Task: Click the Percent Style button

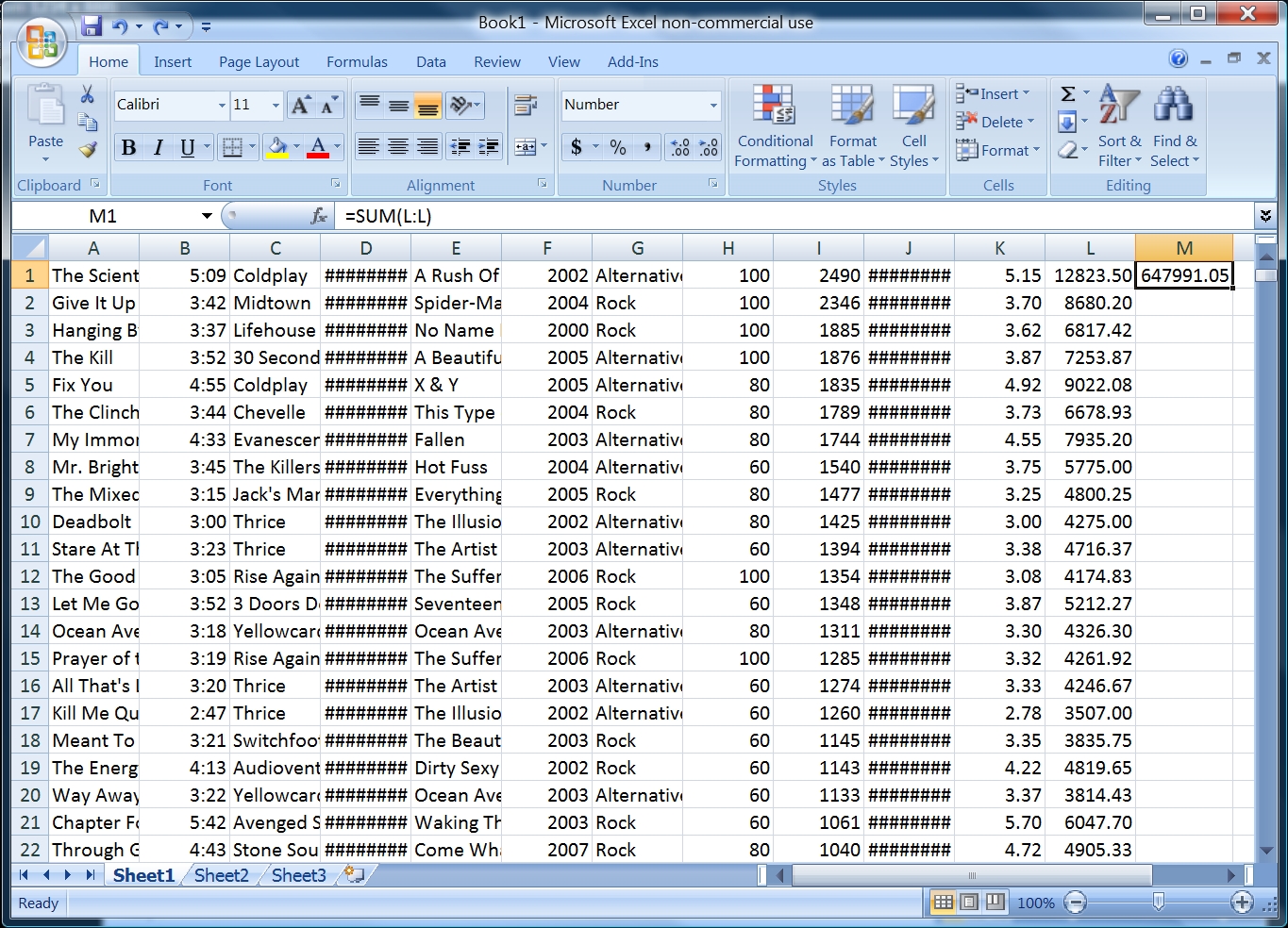Action: (x=618, y=147)
